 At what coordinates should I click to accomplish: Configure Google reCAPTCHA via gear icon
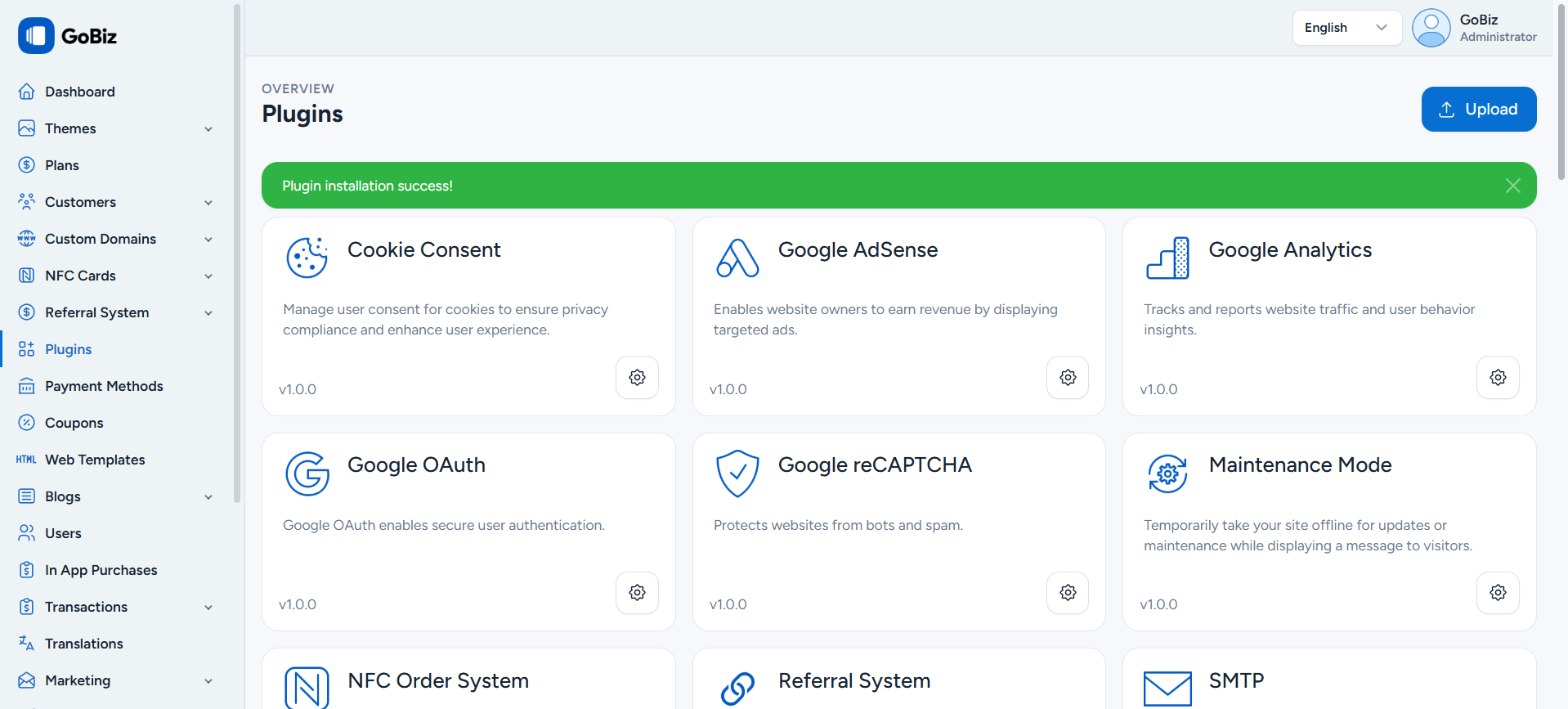tap(1068, 592)
